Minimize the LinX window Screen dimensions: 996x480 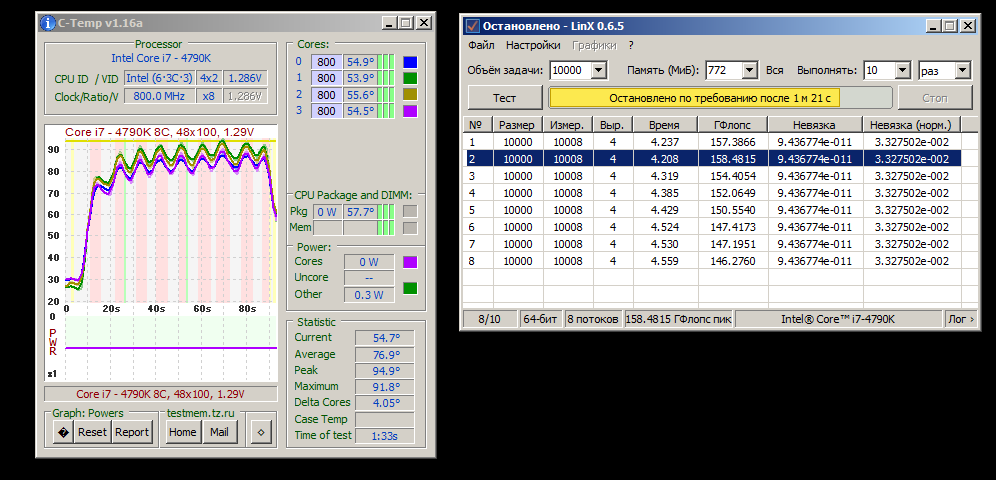point(933,26)
